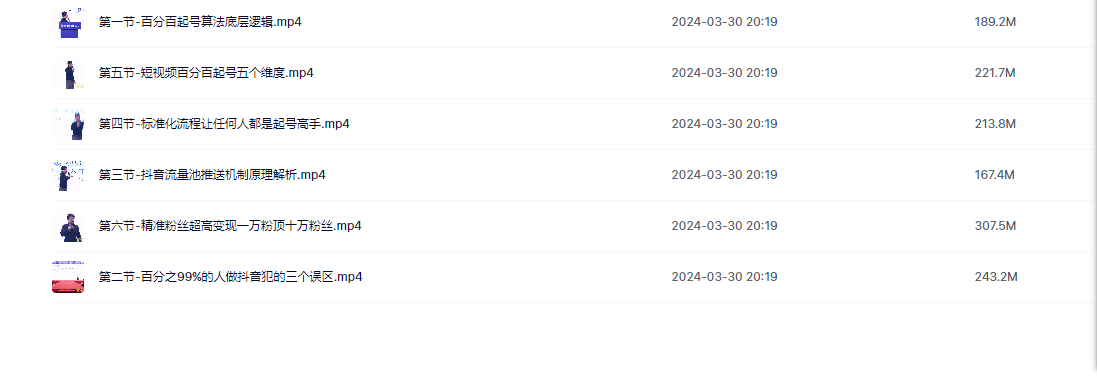Open file 第一节-百分百起号算法底层逻辑.mp4
The image size is (1097, 392).
pos(200,22)
